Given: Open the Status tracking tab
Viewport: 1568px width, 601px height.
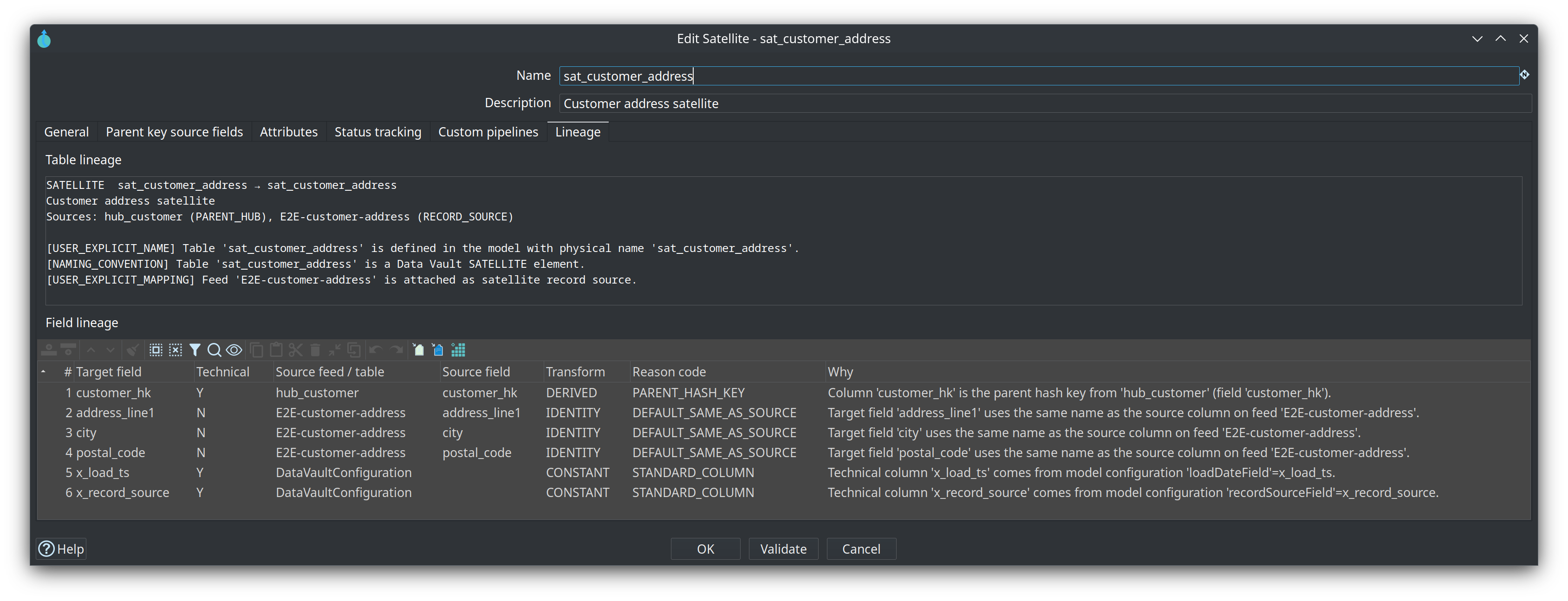Looking at the screenshot, I should pos(377,132).
